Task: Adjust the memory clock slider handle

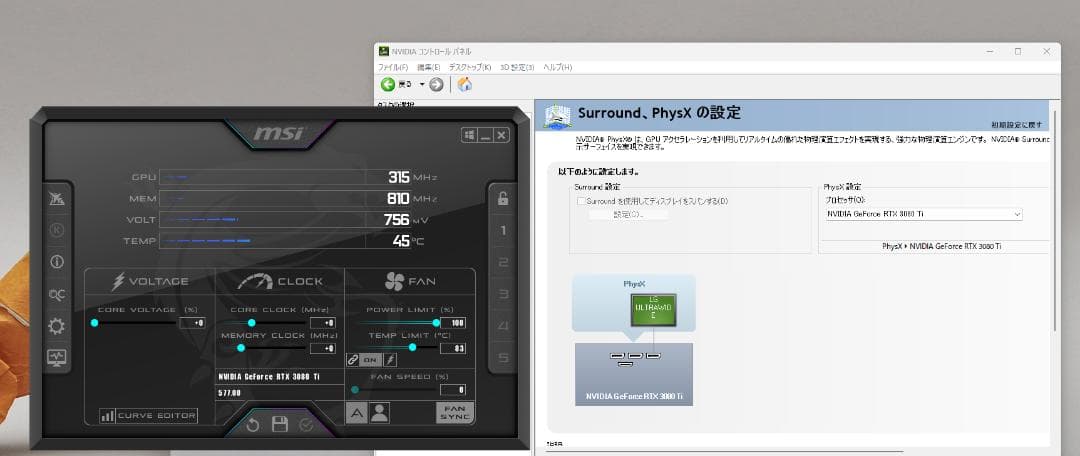Action: [x=241, y=348]
